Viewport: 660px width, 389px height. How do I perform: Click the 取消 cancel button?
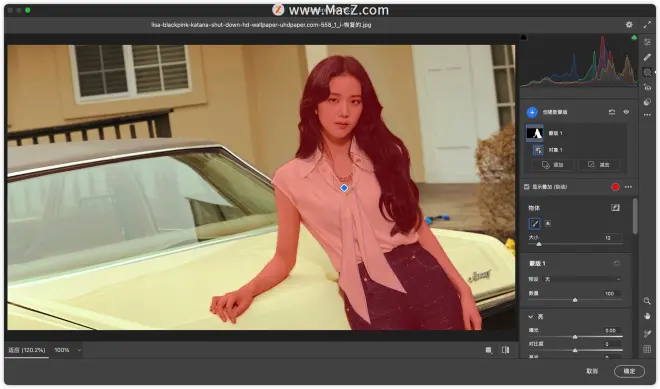tap(592, 371)
